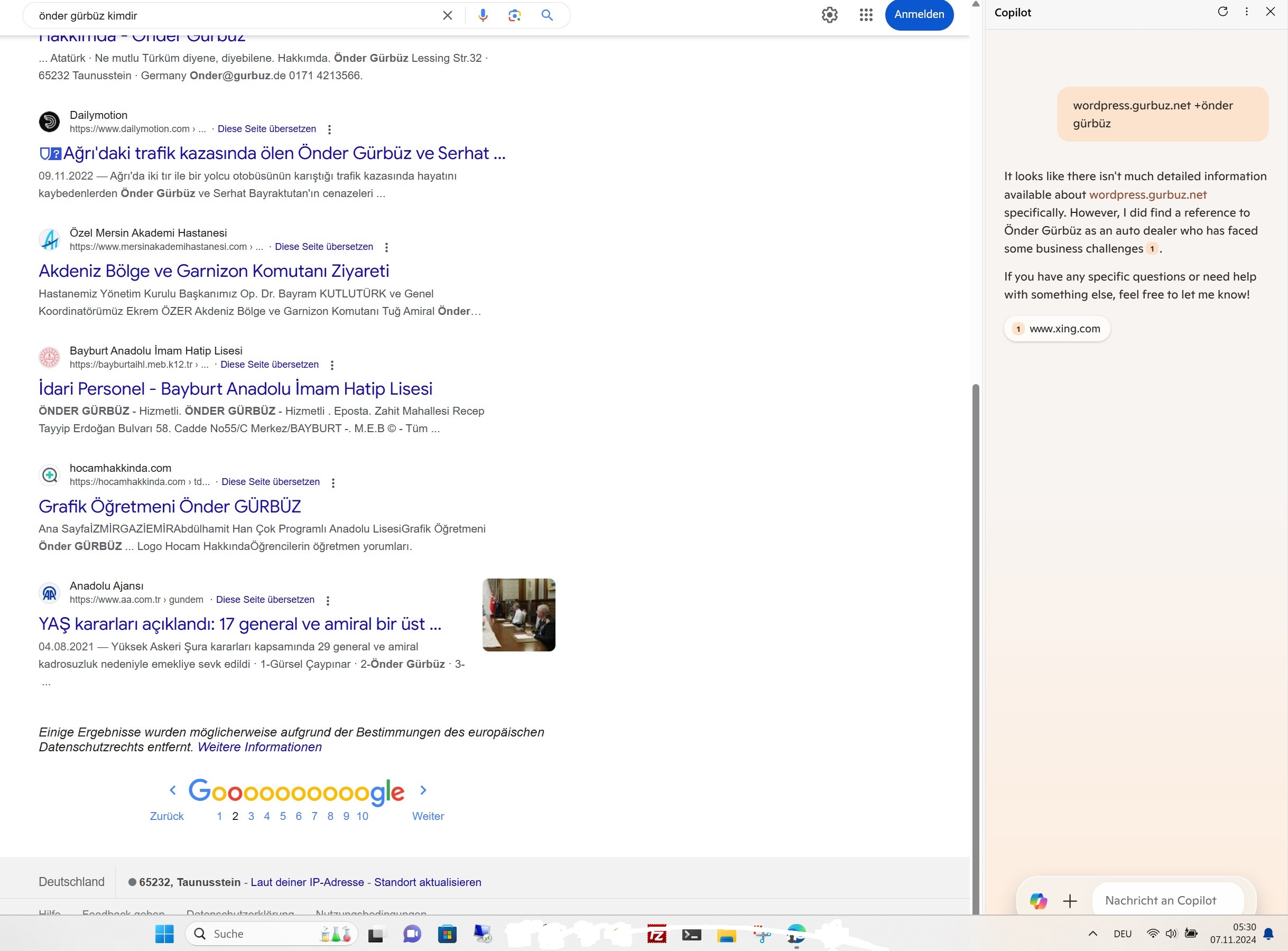Open wordpress.gurbuz.net link in Copilot reply
1288x951 pixels.
click(1147, 194)
